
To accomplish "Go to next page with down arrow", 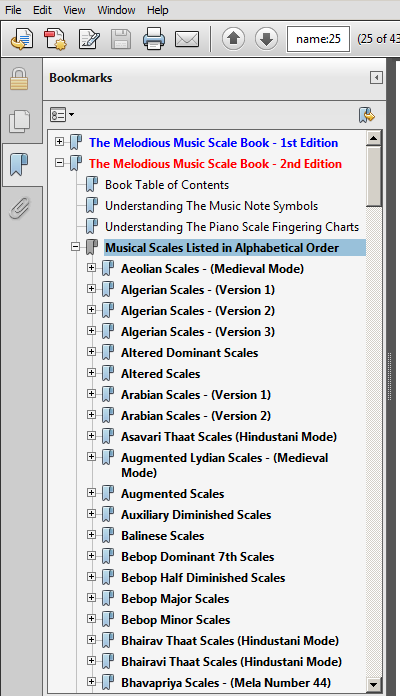I will [266, 39].
